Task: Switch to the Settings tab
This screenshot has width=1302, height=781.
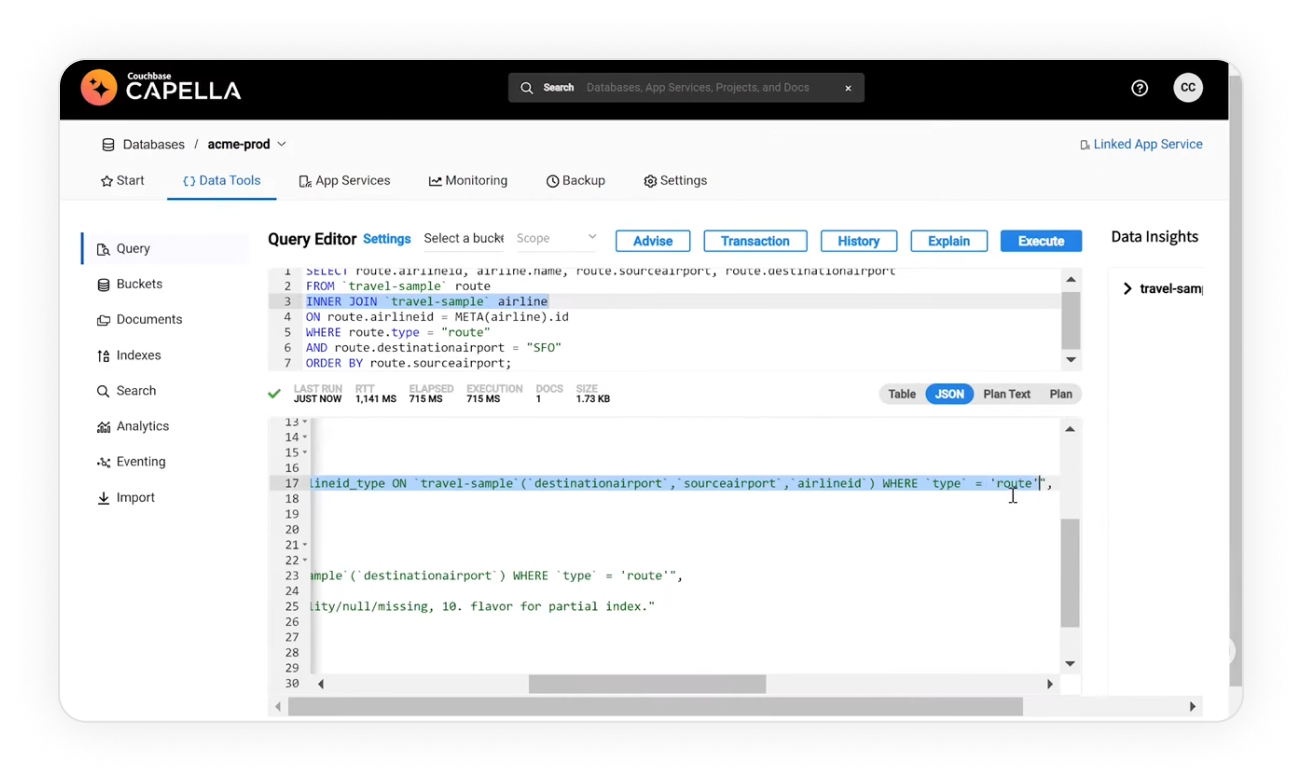Action: click(x=675, y=181)
